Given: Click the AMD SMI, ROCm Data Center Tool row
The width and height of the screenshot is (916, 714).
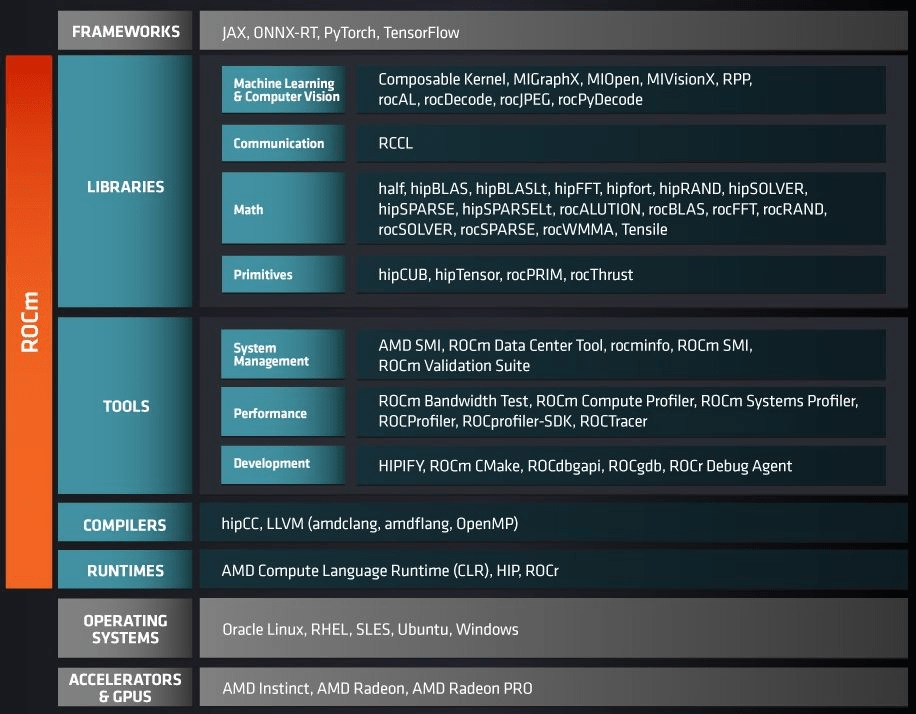Looking at the screenshot, I should pyautogui.click(x=622, y=355).
